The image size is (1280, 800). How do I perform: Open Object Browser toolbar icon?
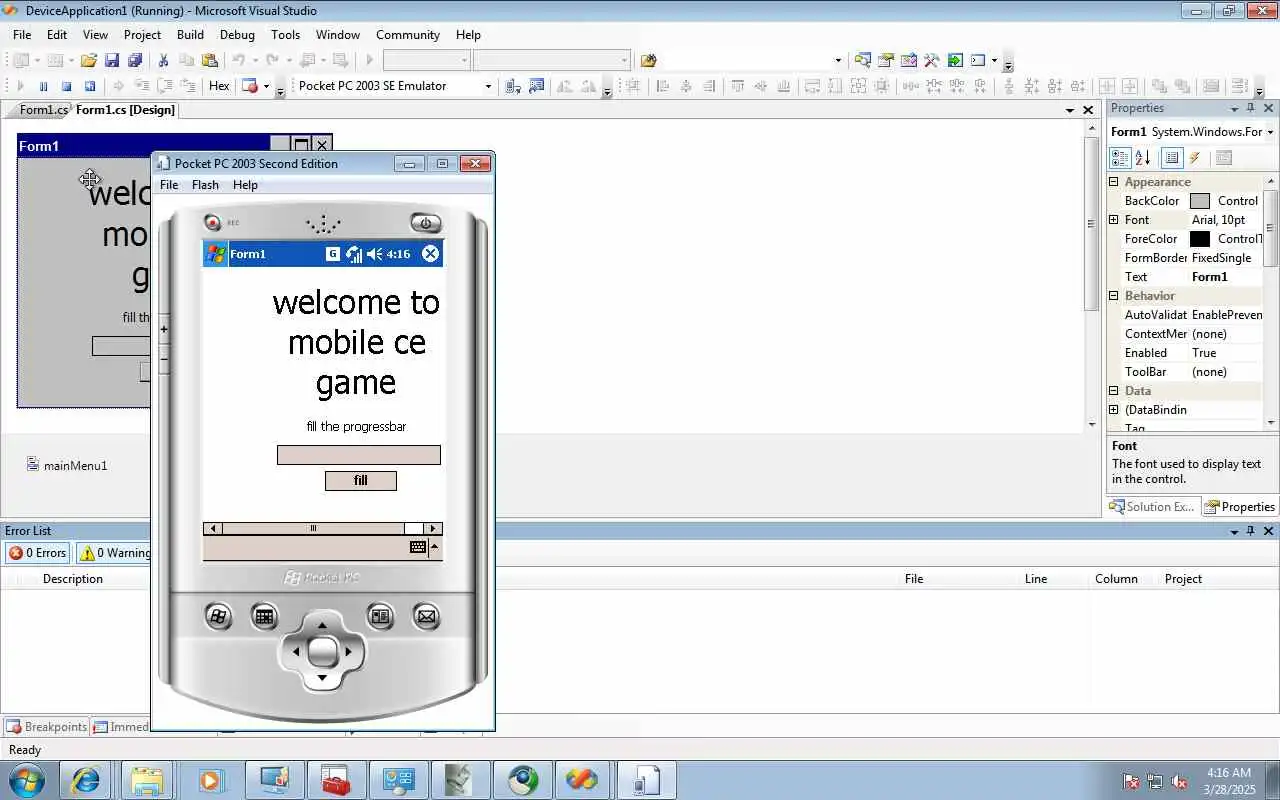pos(908,60)
